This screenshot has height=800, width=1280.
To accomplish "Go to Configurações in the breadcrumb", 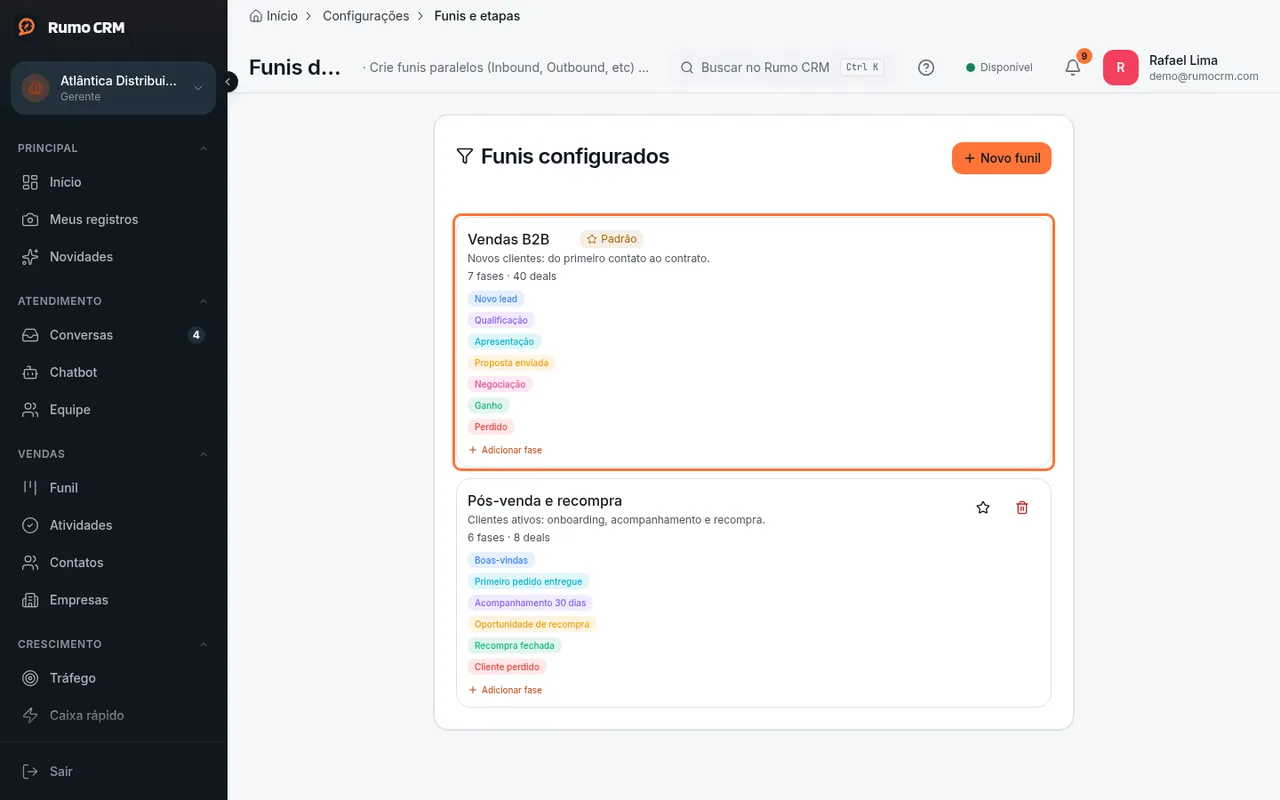I will pyautogui.click(x=366, y=16).
